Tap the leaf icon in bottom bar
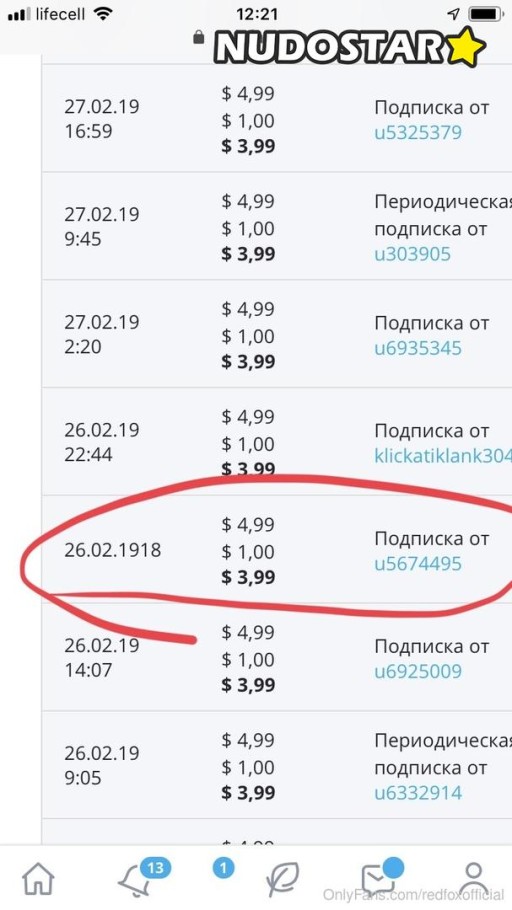 point(283,880)
